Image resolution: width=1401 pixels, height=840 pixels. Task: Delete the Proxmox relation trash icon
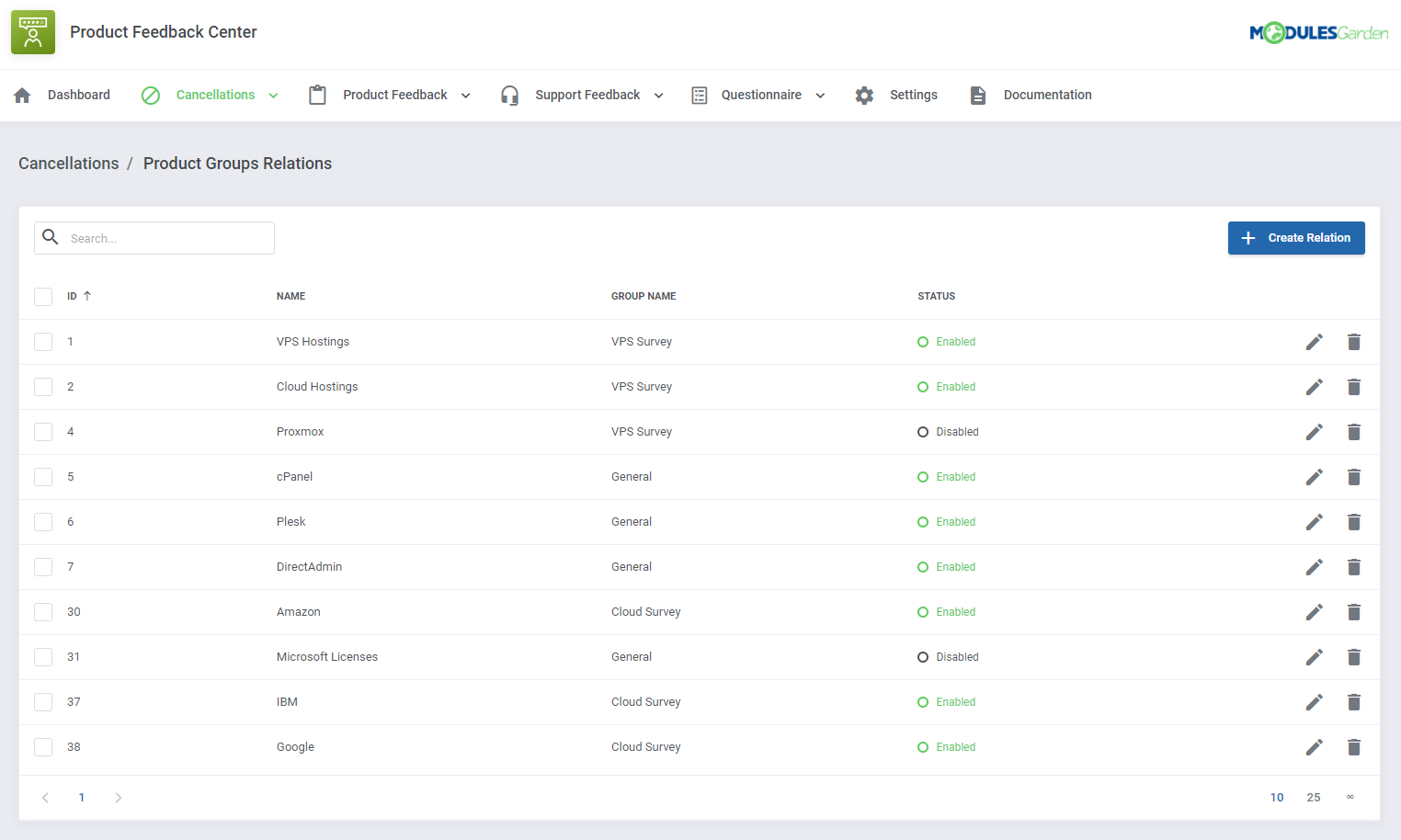[x=1354, y=431]
